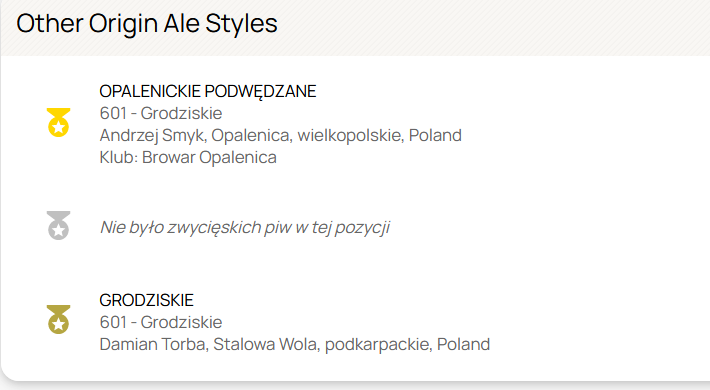Click Damian Torba brewer line
Image resolution: width=710 pixels, height=390 pixels.
[x=294, y=344]
